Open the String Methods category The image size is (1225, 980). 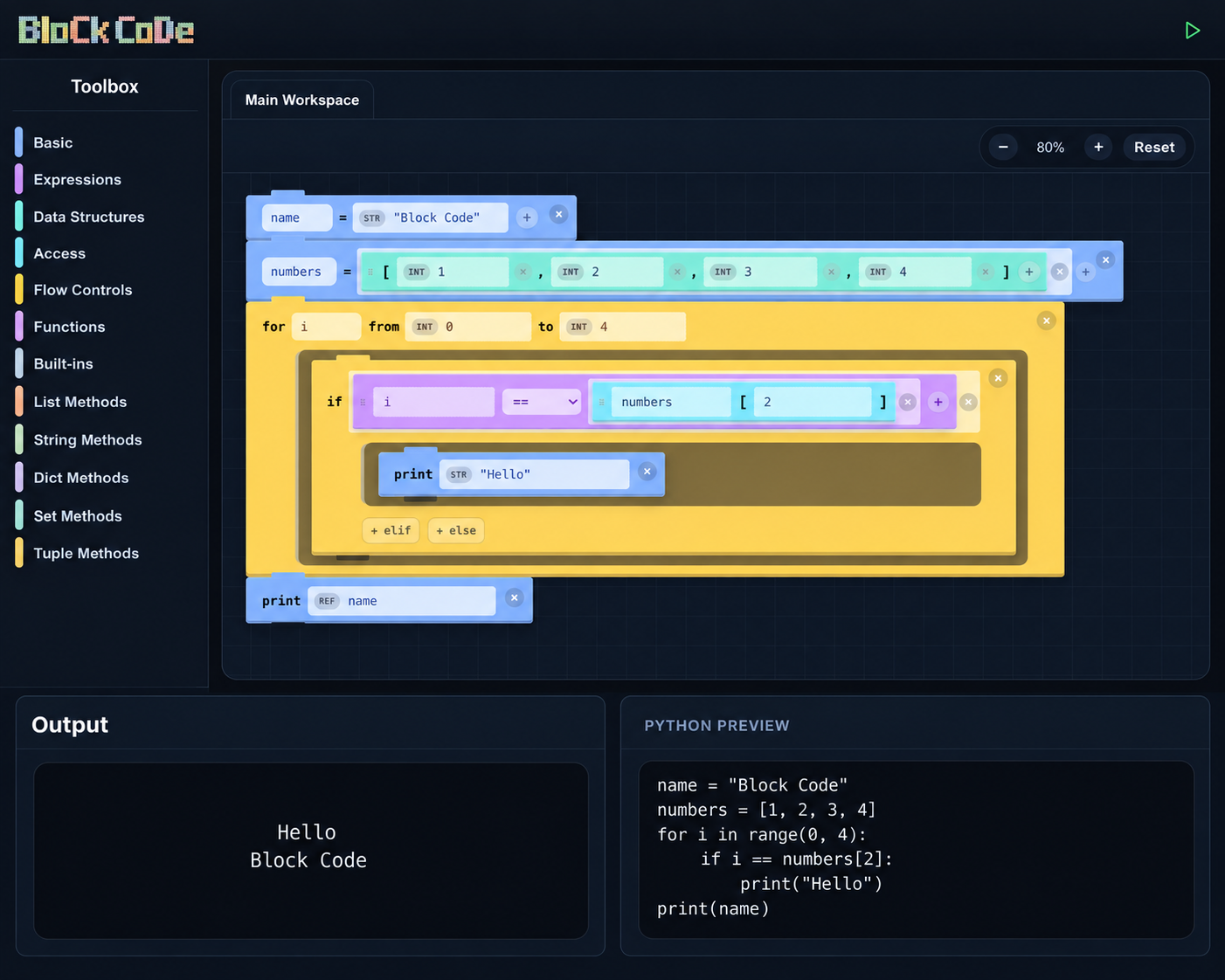click(x=87, y=439)
